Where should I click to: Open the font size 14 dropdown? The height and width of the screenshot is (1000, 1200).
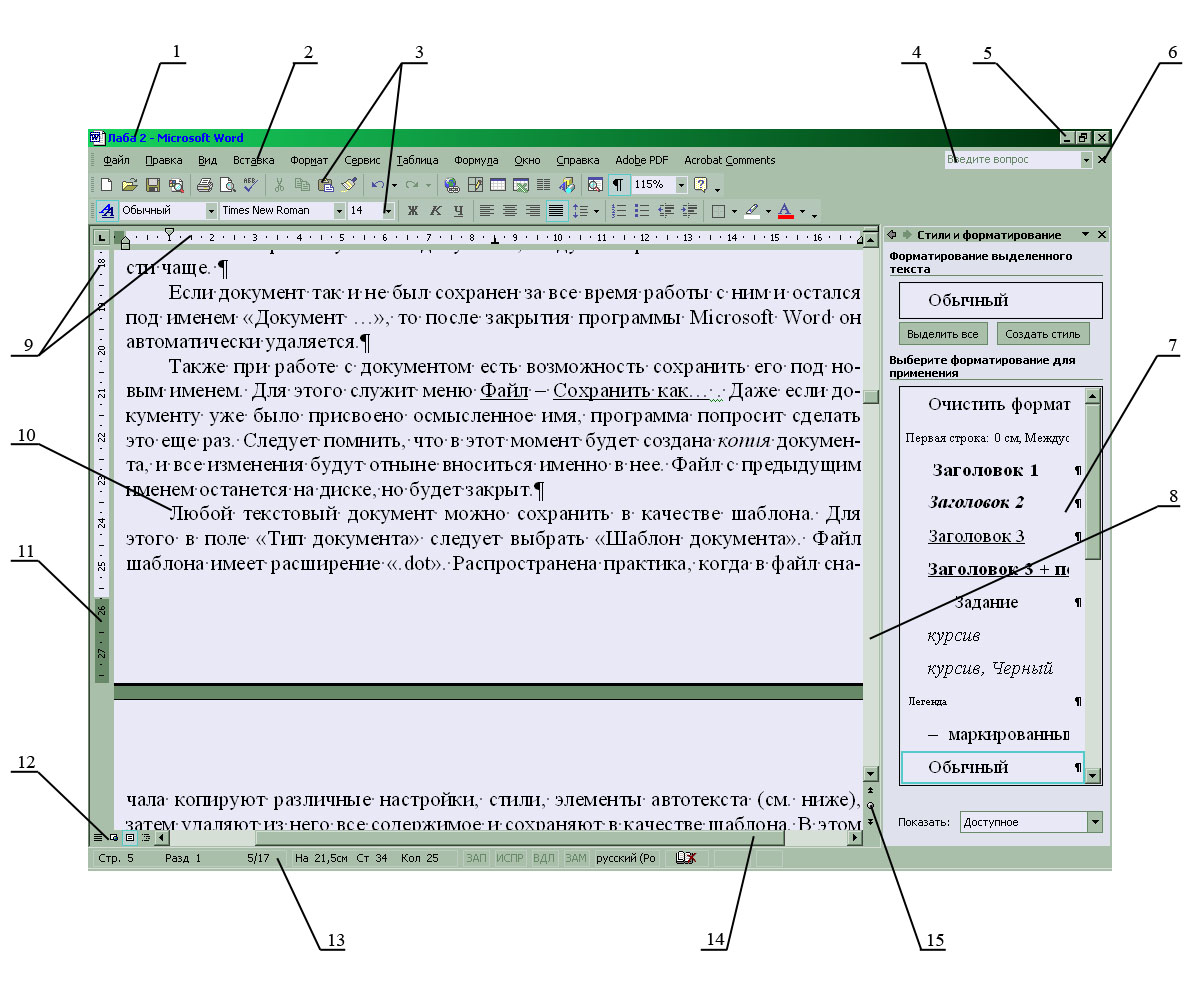pos(388,211)
